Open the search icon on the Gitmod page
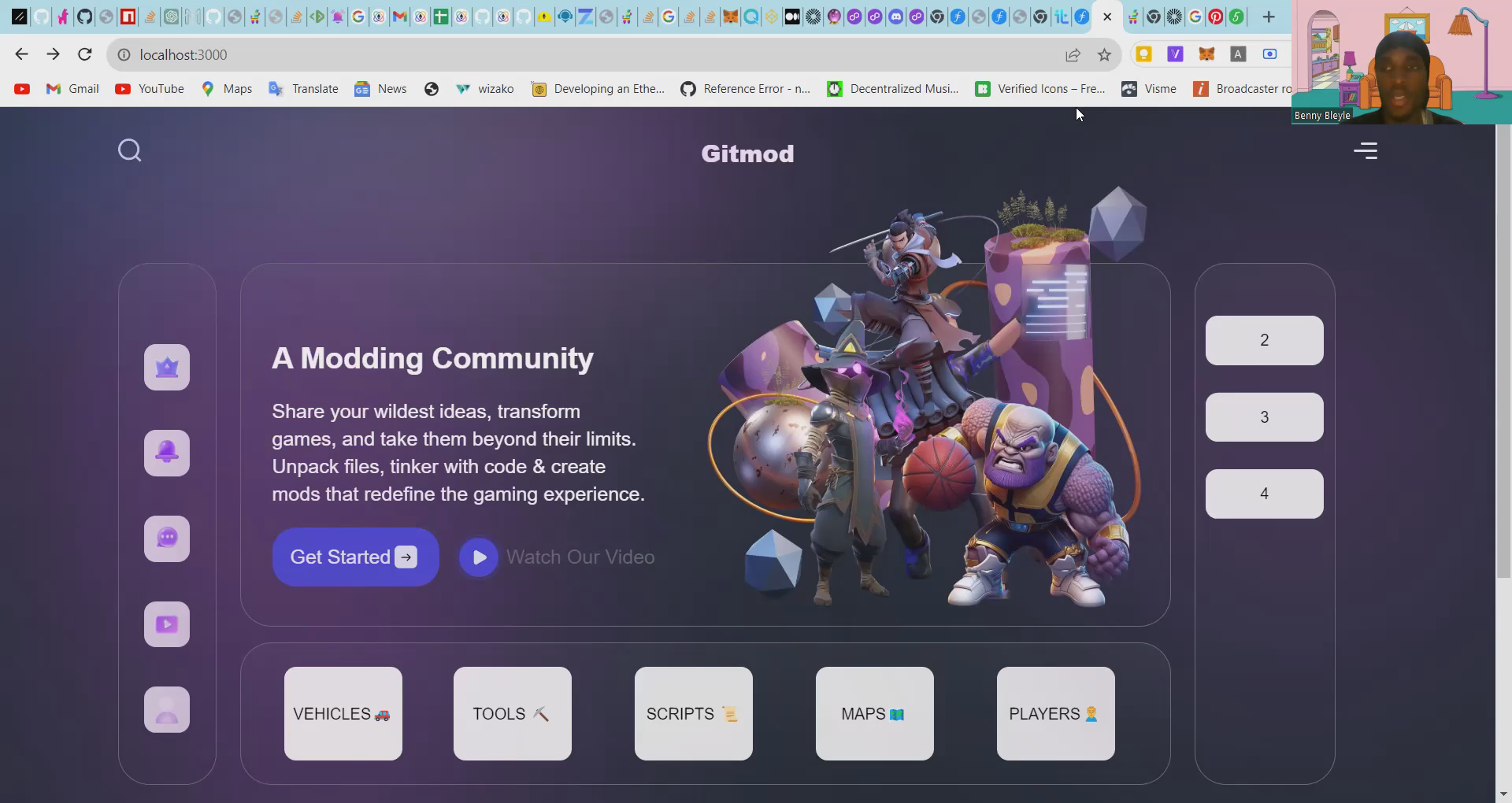 [x=130, y=150]
